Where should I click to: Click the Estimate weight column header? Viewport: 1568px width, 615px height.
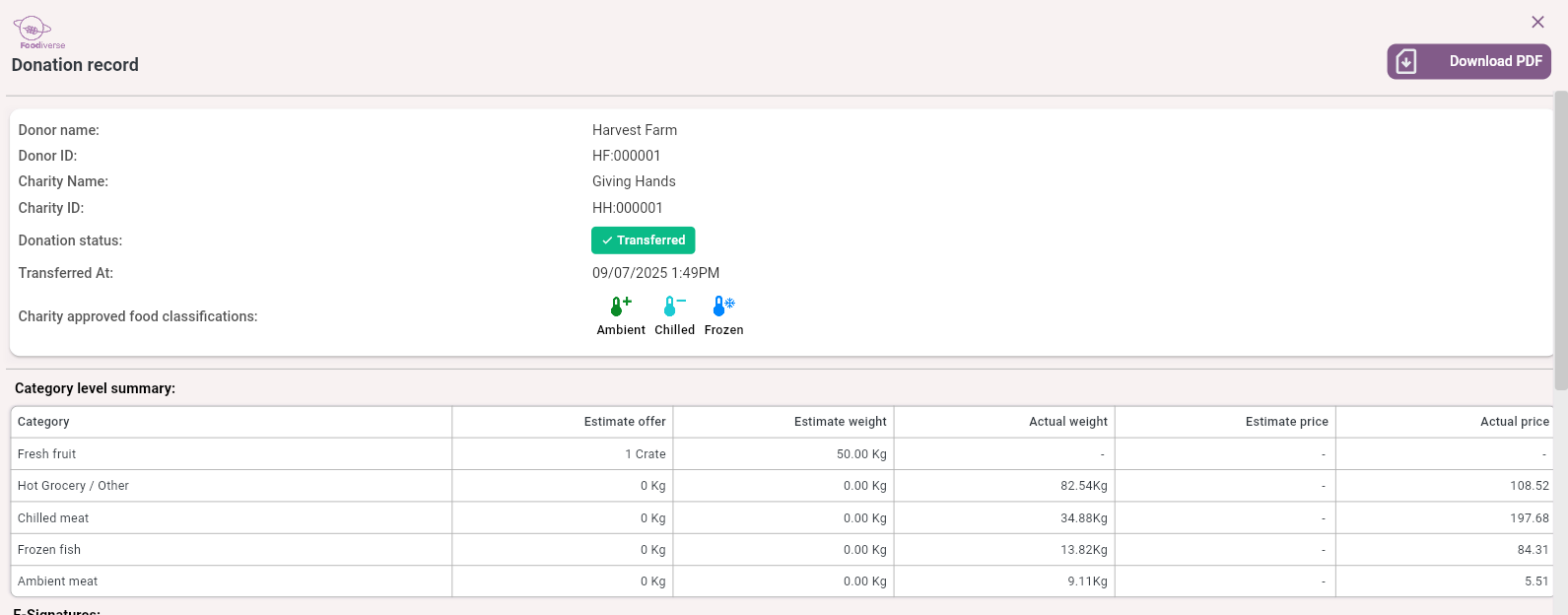coord(840,422)
